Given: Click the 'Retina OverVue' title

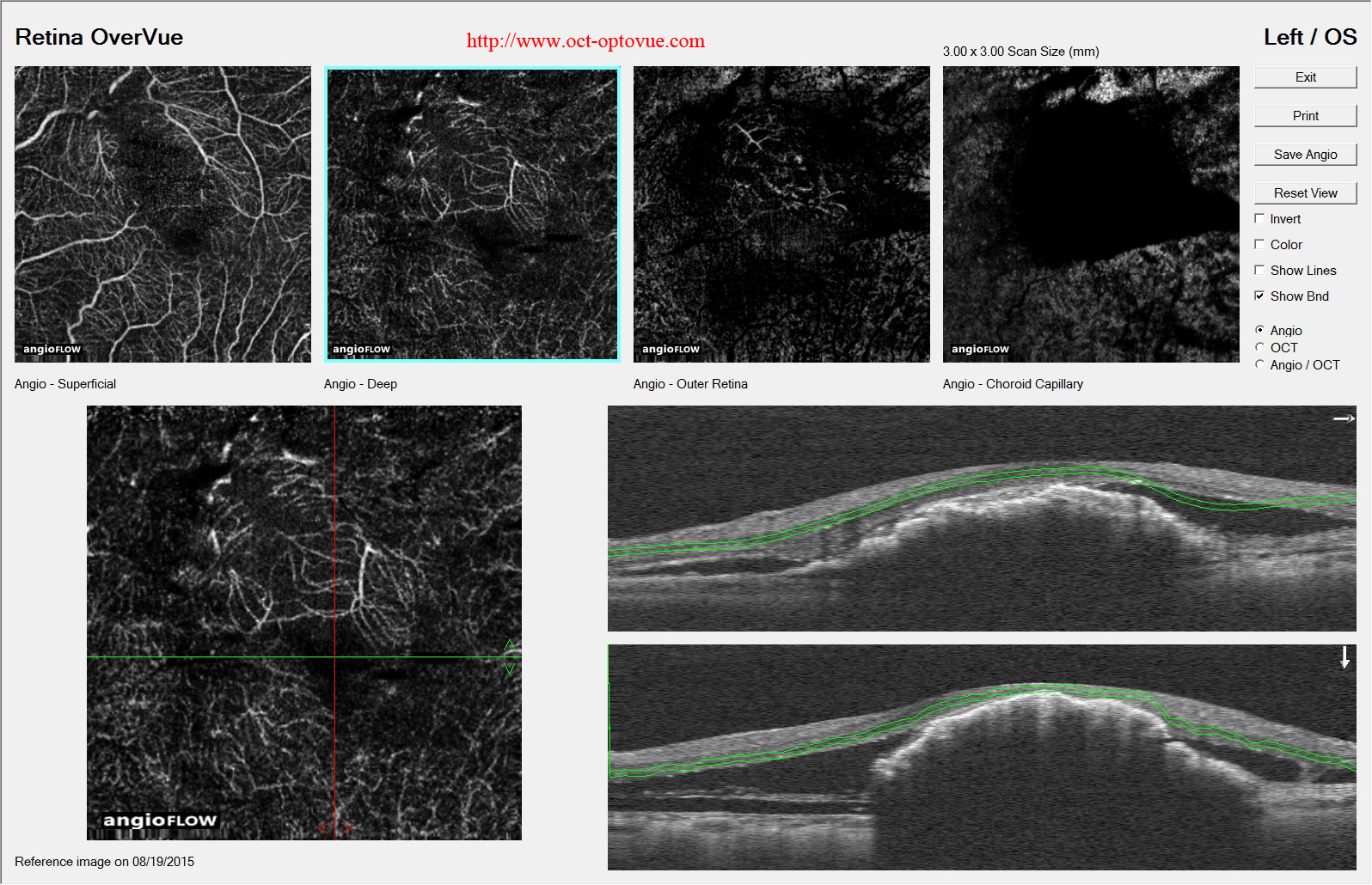Looking at the screenshot, I should 99,37.
